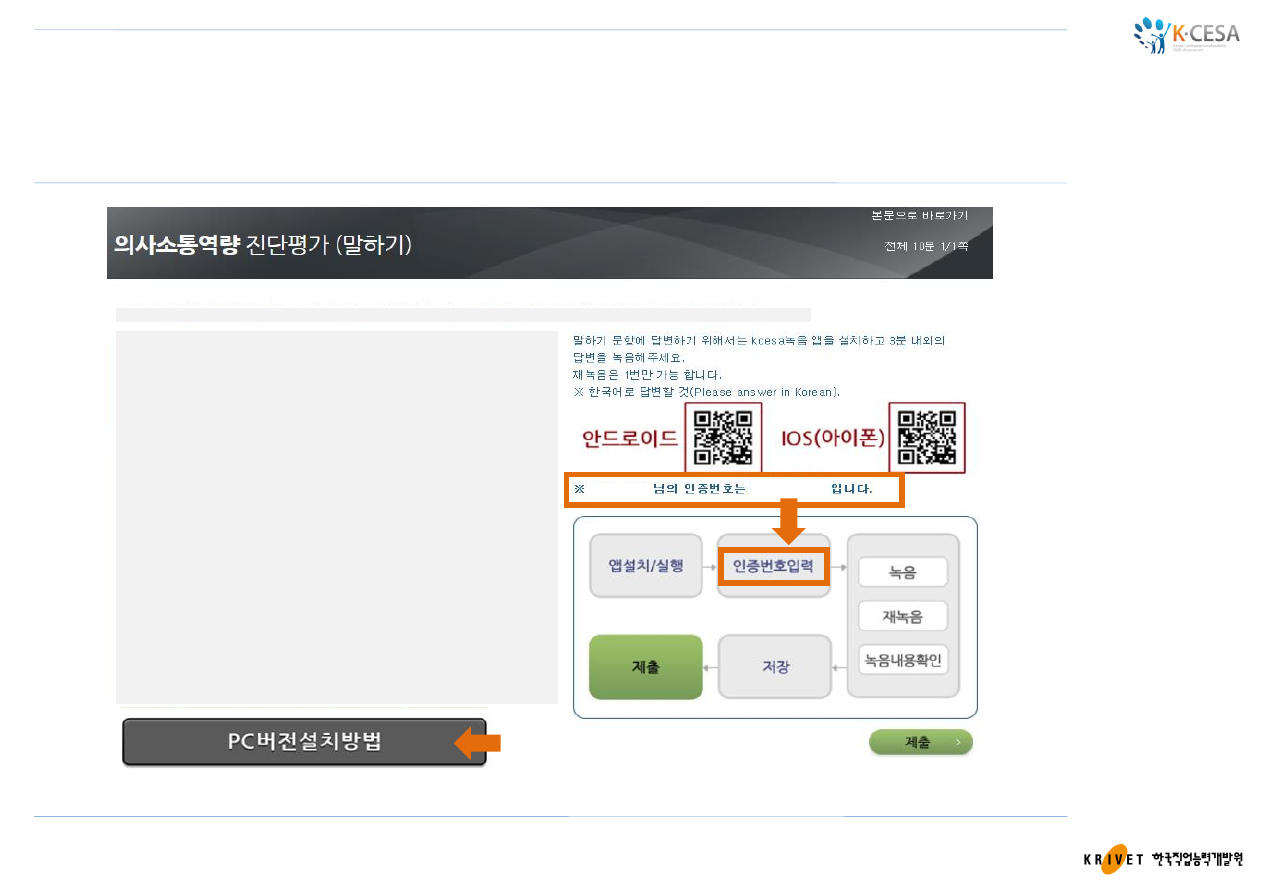Click the 저장 step box

click(775, 666)
